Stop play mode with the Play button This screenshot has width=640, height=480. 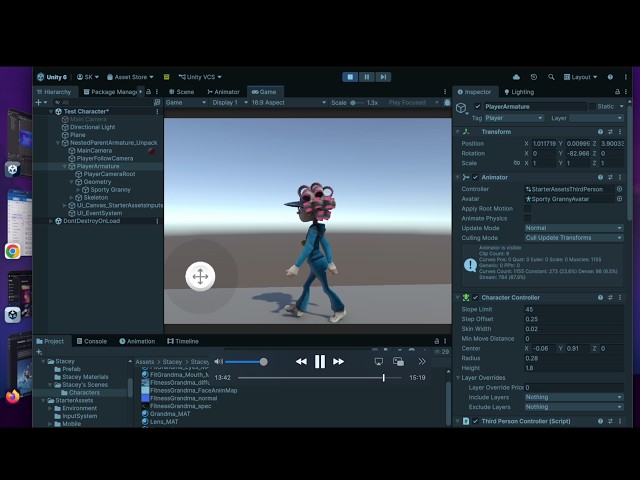[x=350, y=77]
